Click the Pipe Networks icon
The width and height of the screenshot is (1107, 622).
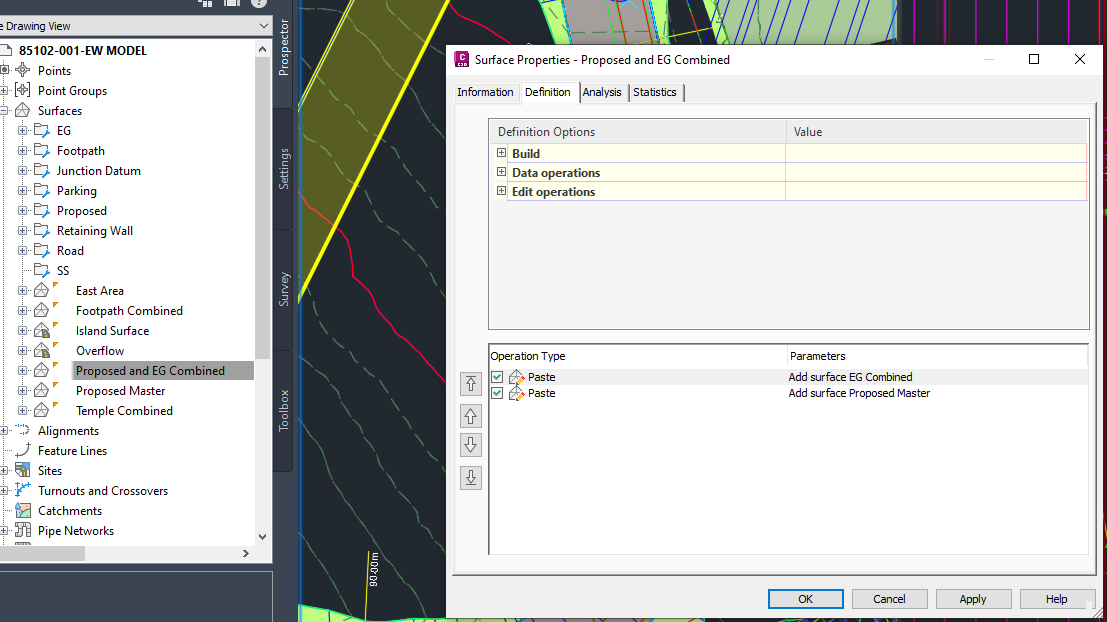point(22,530)
